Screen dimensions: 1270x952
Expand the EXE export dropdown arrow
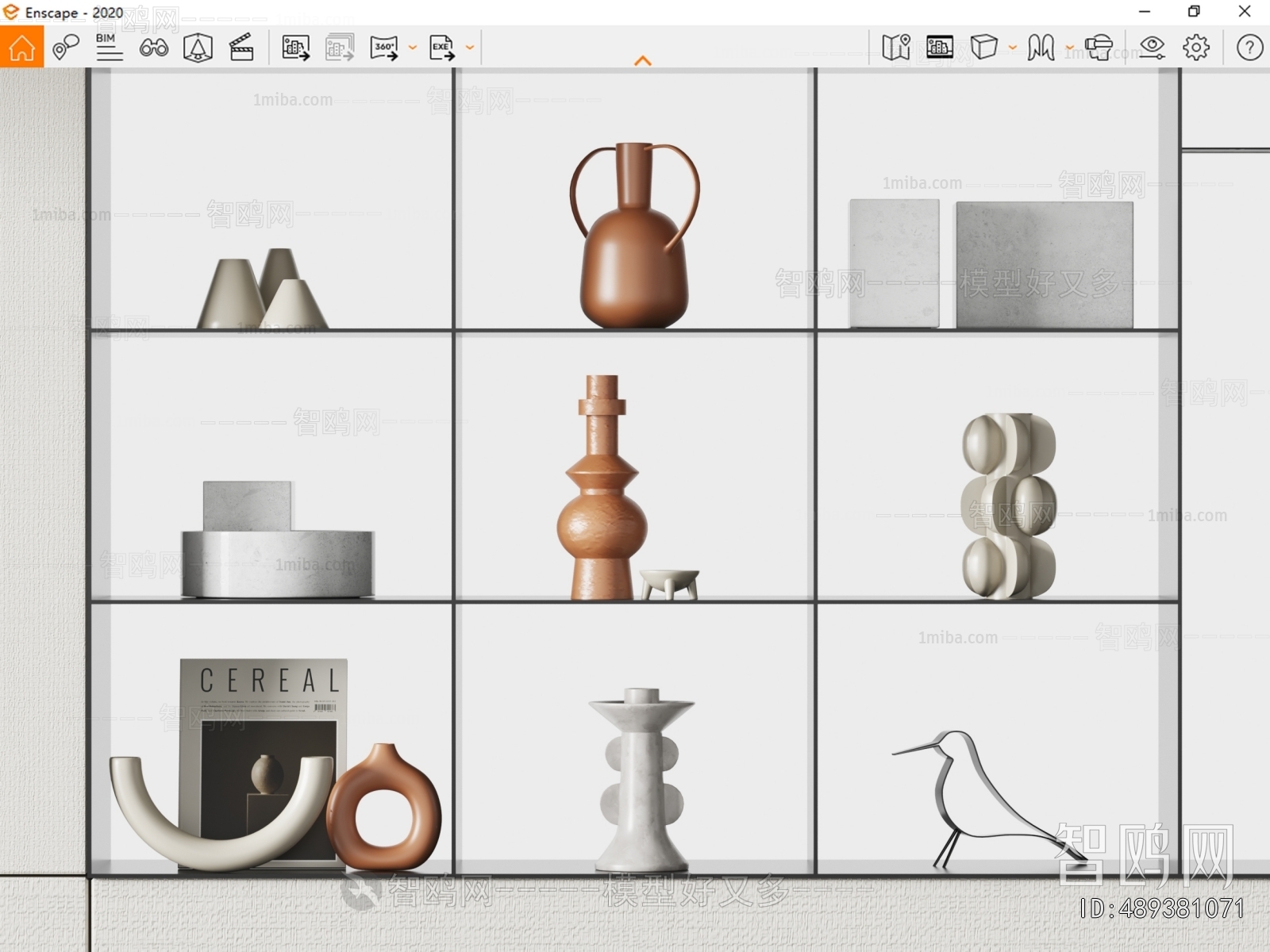(470, 48)
